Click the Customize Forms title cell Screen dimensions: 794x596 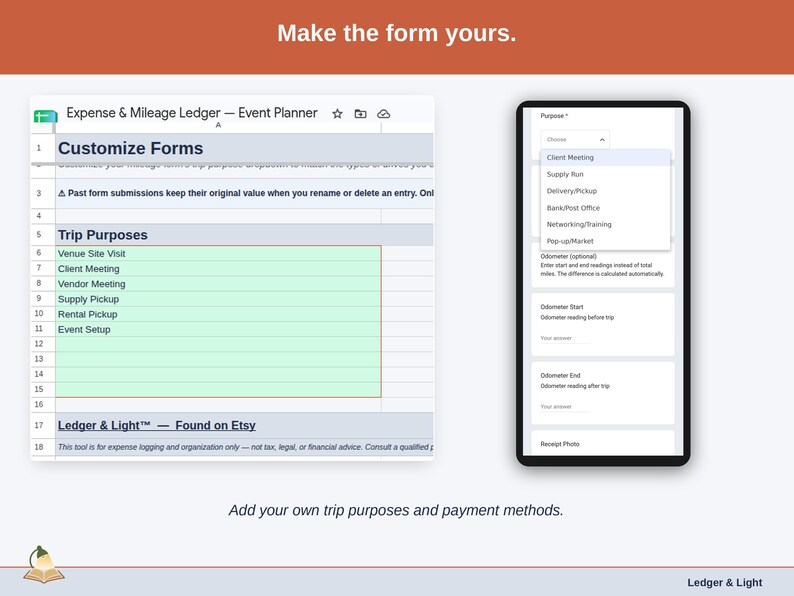pos(245,148)
